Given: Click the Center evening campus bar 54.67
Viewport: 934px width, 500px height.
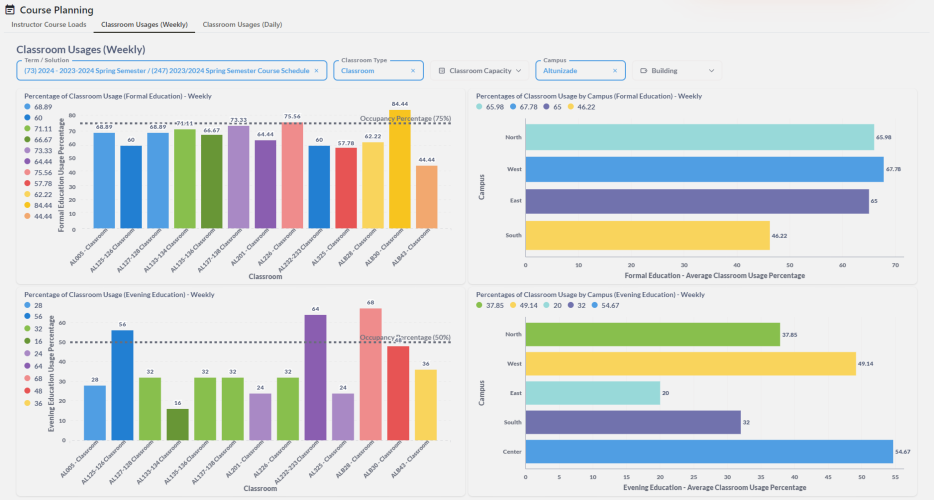Looking at the screenshot, I should coord(709,452).
